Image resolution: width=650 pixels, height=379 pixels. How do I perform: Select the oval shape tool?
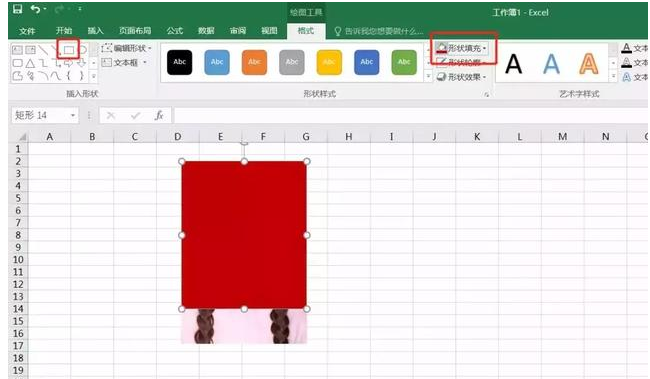click(x=82, y=50)
